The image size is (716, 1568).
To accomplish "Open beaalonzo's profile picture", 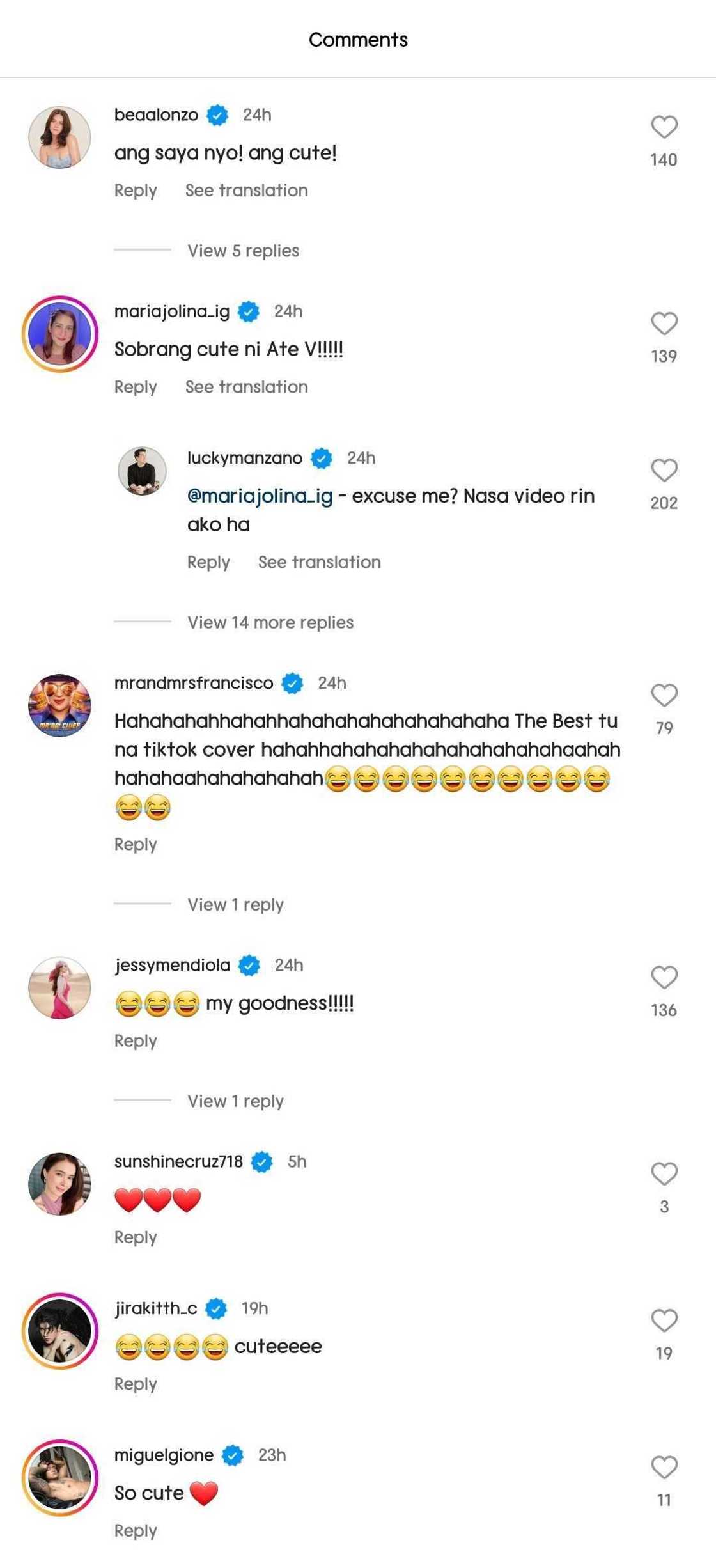I will click(x=59, y=137).
